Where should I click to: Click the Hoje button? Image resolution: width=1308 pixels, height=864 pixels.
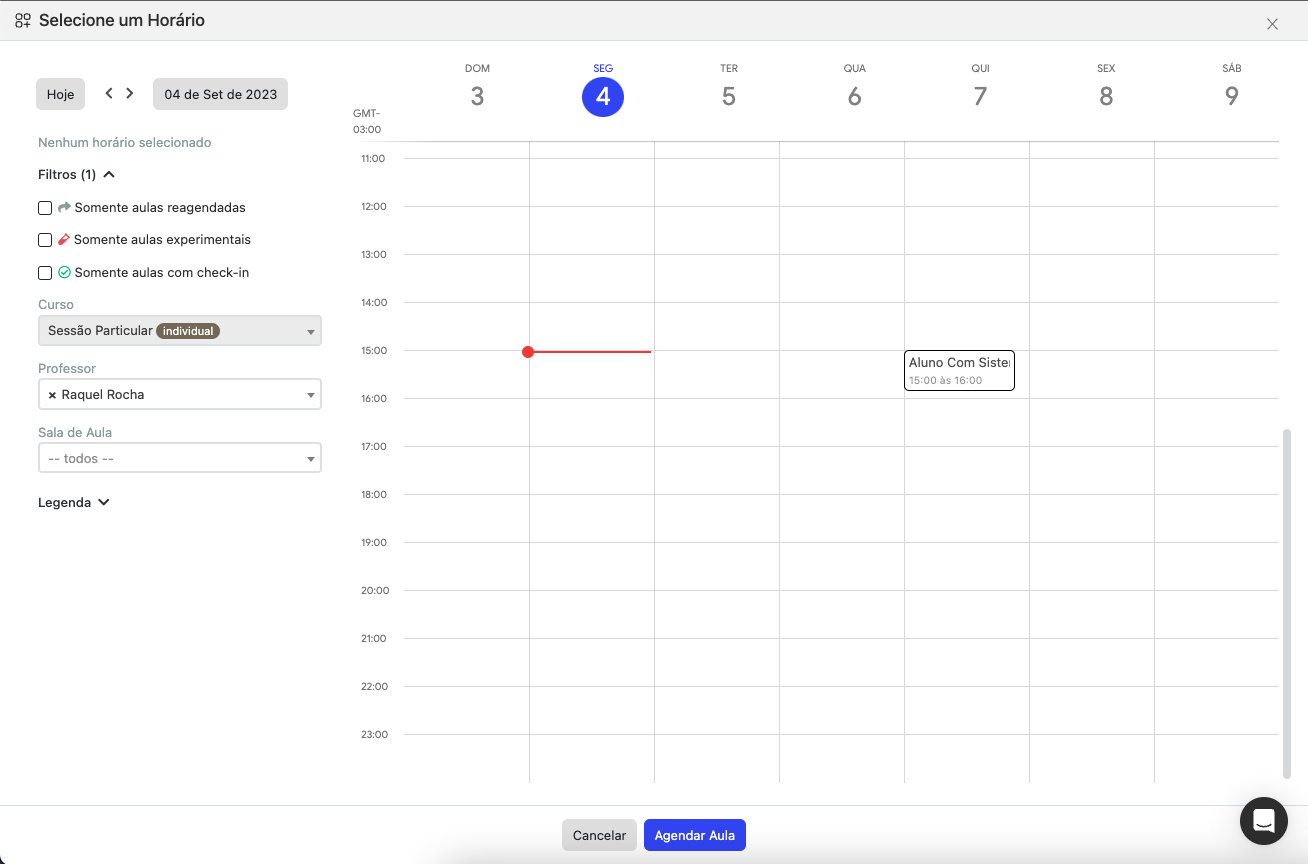coord(60,94)
